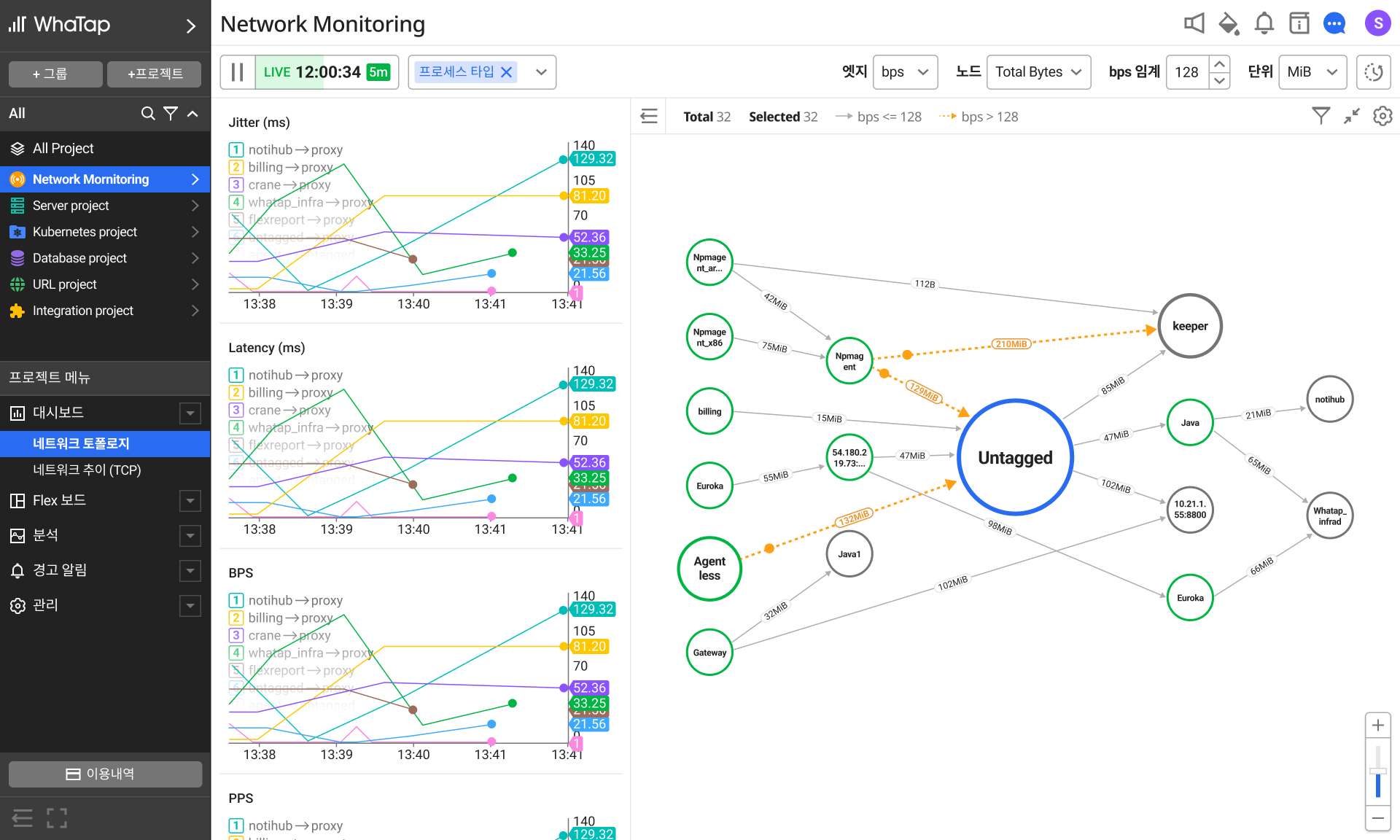
Task: Click the blue chat bubble icon
Action: click(1334, 23)
